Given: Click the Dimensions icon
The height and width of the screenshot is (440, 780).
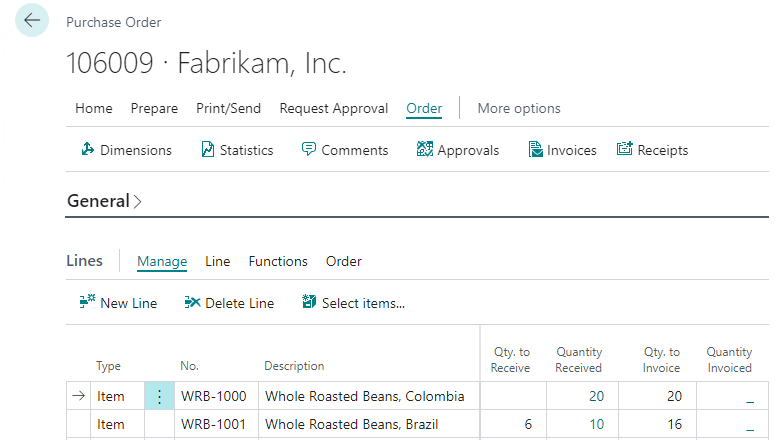Looking at the screenshot, I should [88, 149].
